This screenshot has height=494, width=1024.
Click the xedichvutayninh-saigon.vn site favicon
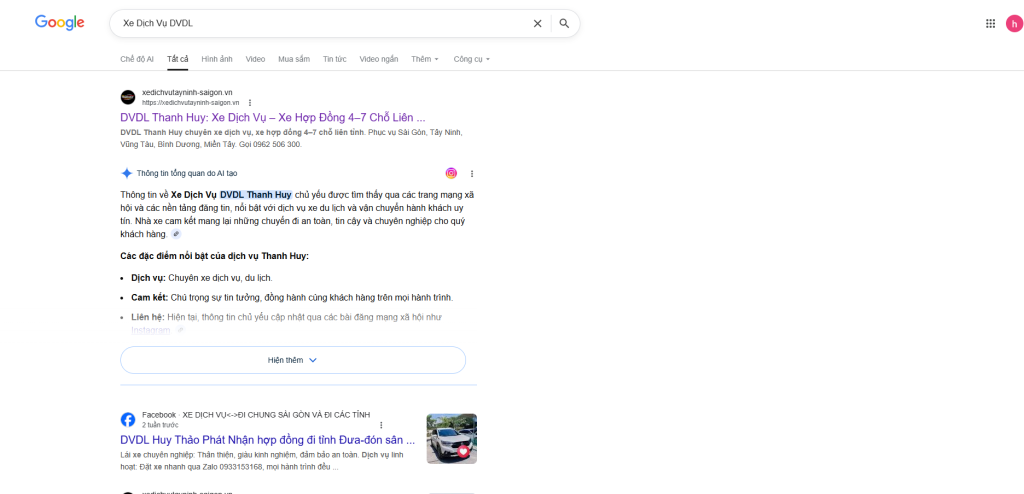[128, 97]
